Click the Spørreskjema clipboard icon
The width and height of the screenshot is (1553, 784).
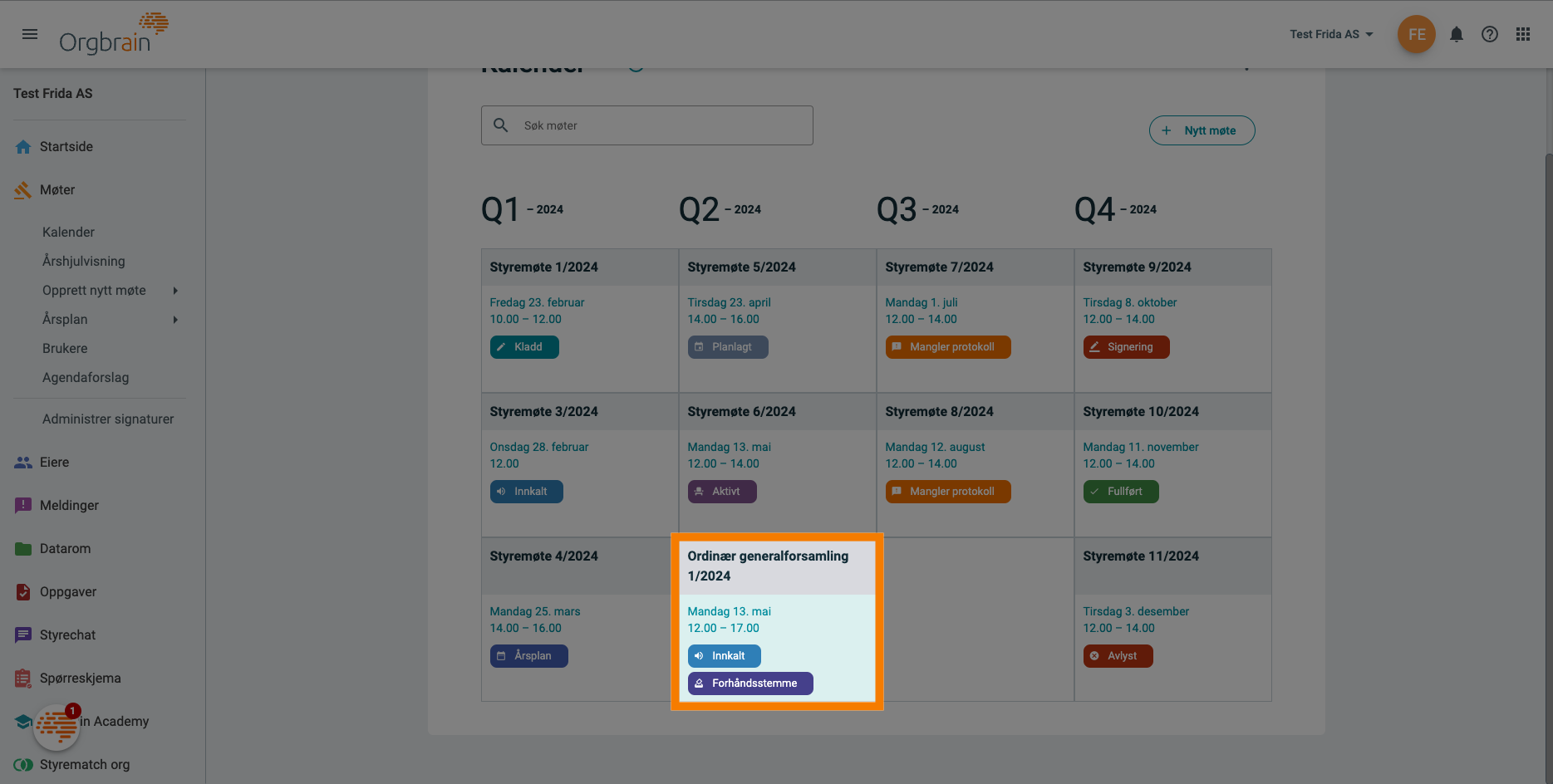(x=23, y=679)
